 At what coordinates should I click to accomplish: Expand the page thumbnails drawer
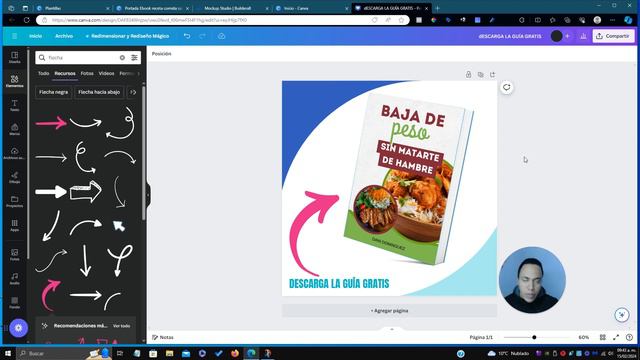(392, 329)
